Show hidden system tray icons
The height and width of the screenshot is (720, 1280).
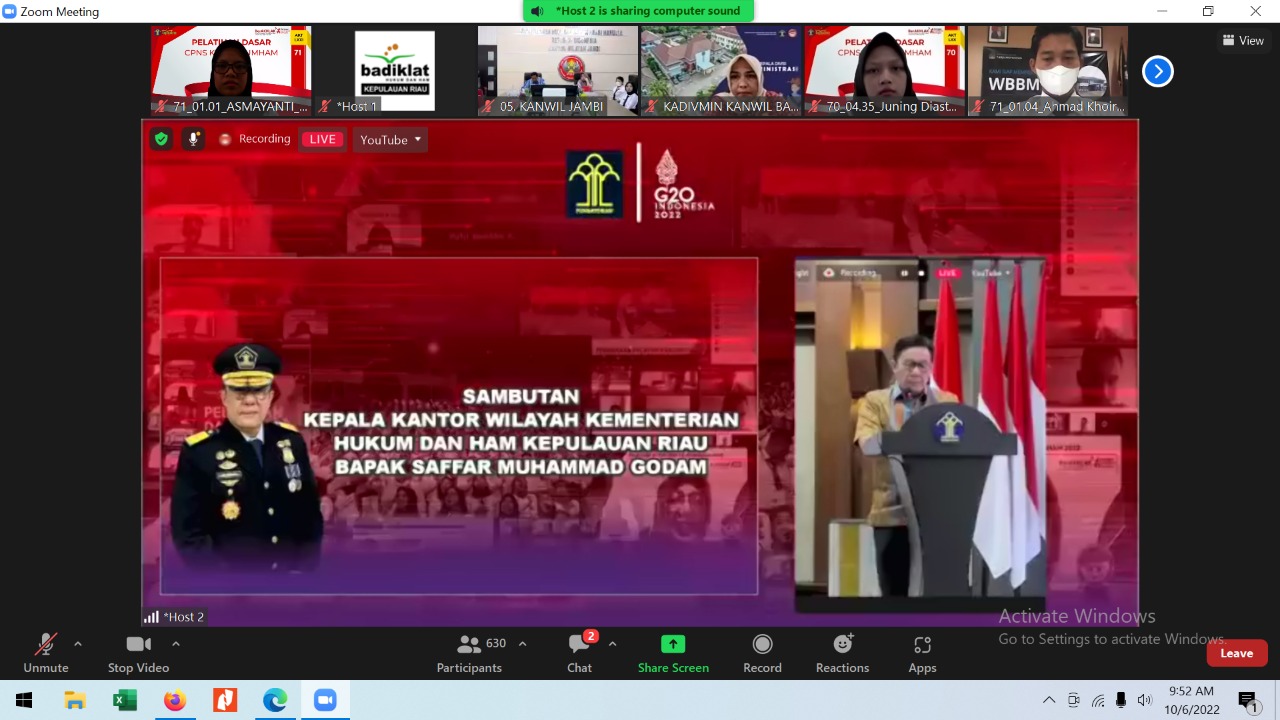coord(1048,700)
